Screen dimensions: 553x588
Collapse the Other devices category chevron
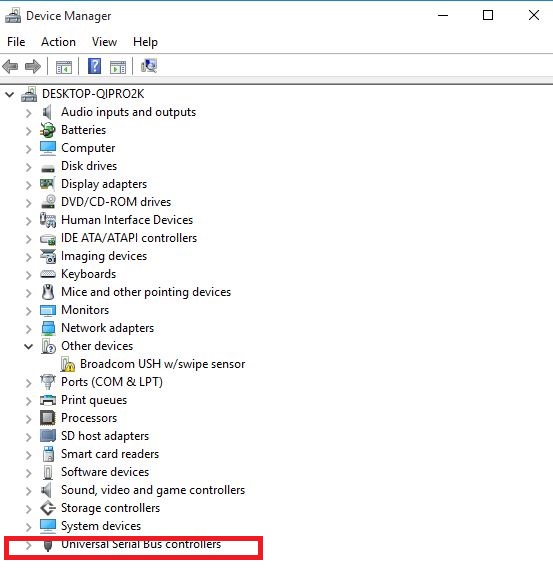coord(28,346)
